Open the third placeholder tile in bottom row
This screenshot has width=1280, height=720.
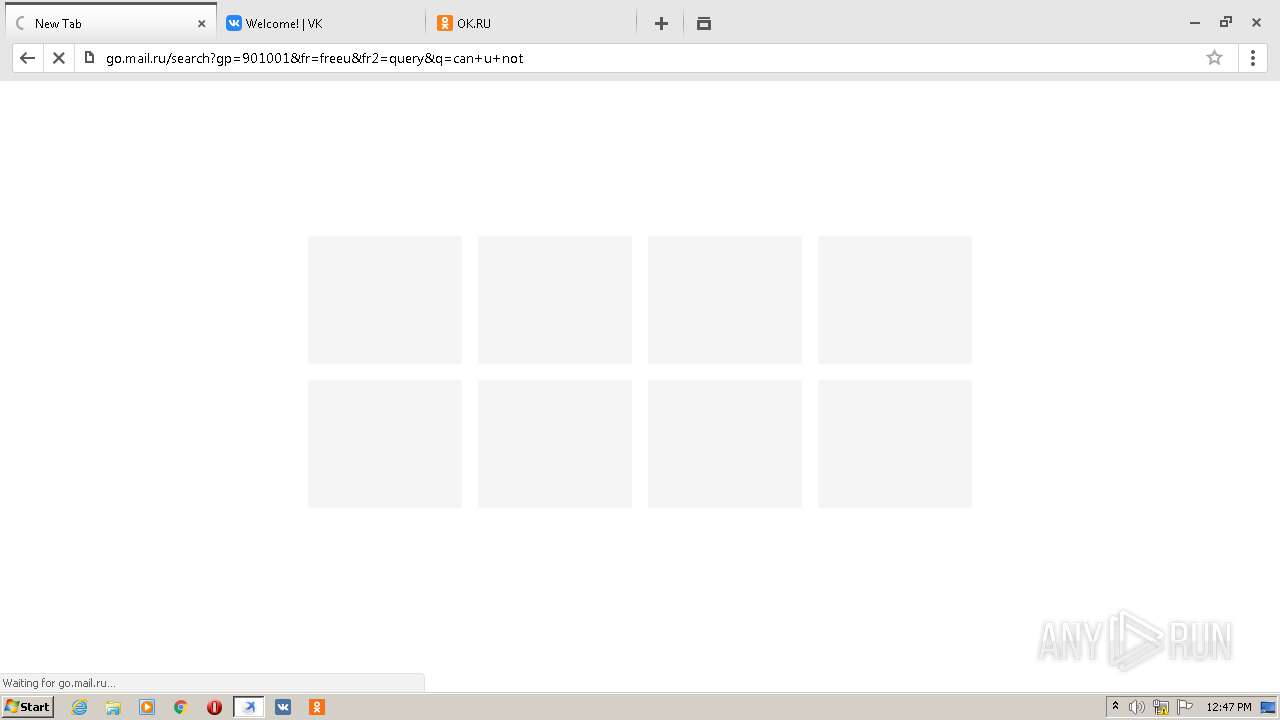(725, 444)
